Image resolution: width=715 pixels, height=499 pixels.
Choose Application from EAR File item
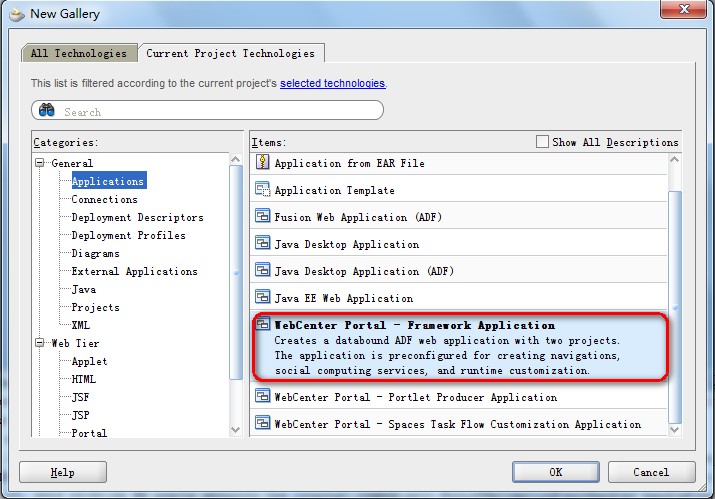458,163
